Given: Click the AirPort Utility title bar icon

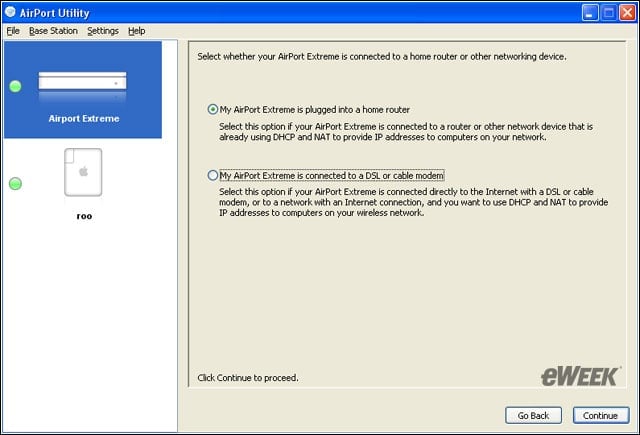Looking at the screenshot, I should click(10, 12).
